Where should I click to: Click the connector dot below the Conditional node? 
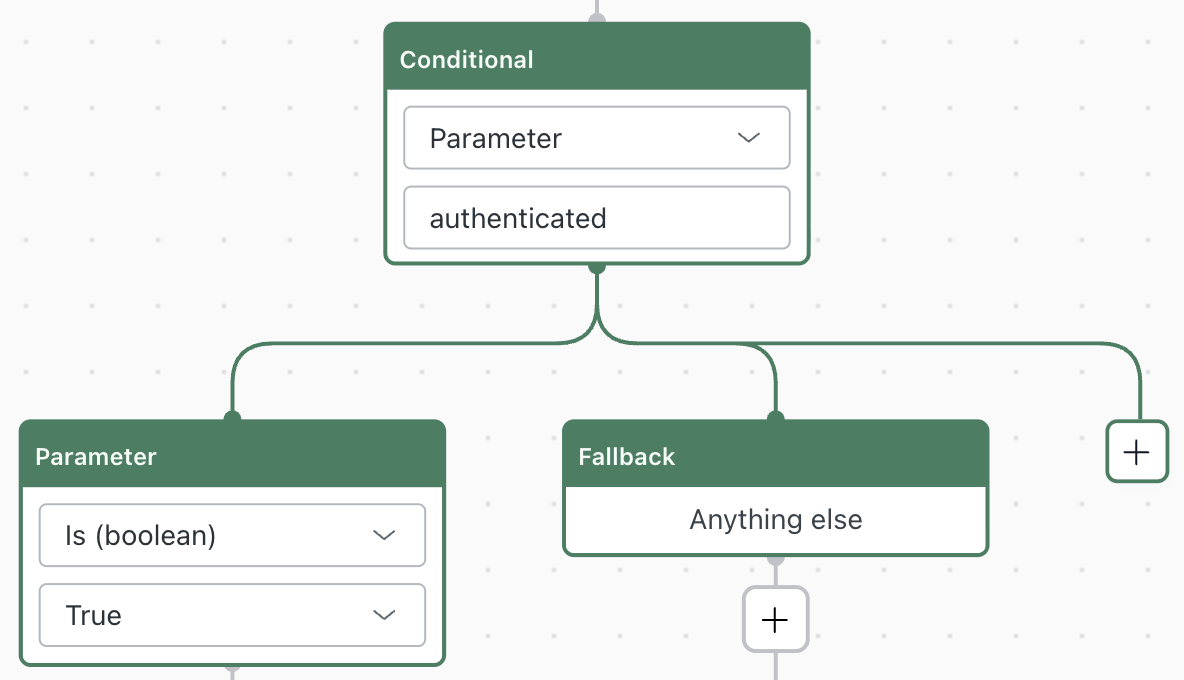coord(597,267)
